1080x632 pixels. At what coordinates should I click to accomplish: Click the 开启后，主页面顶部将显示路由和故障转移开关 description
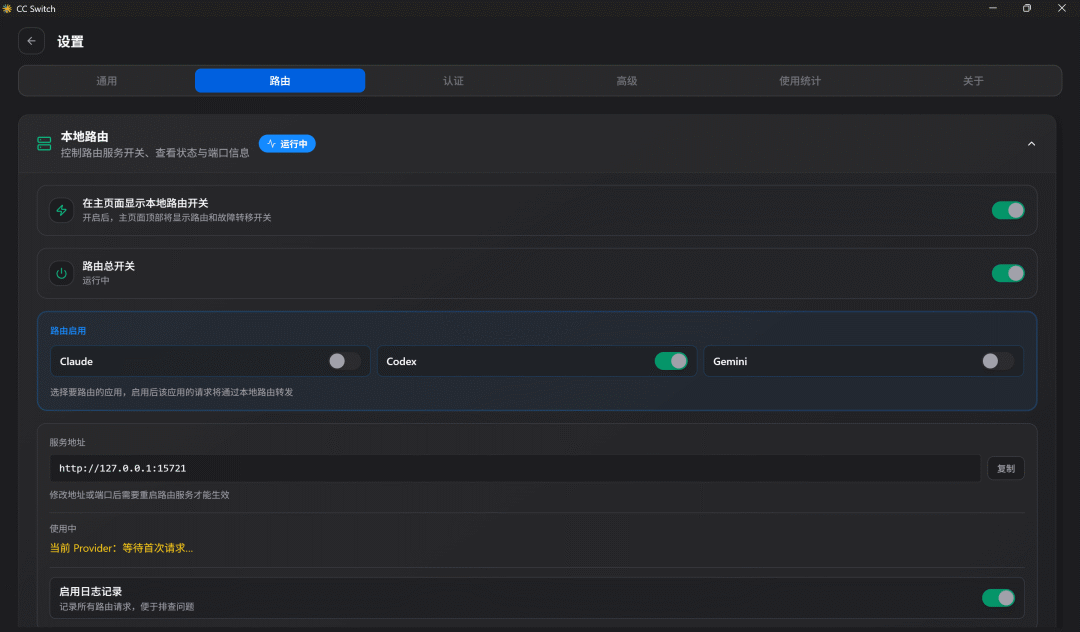click(x=177, y=218)
